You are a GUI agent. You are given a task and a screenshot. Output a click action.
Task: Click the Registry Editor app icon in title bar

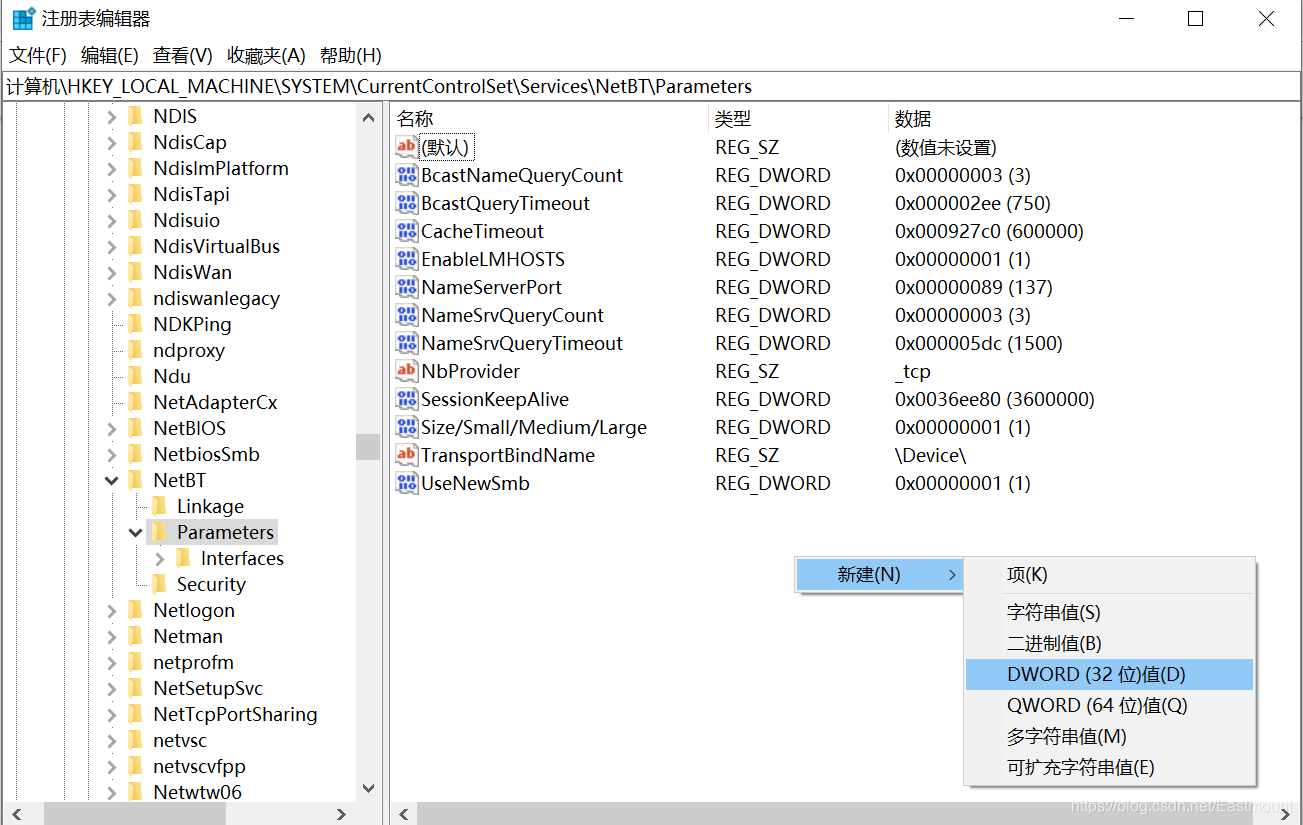(24, 19)
